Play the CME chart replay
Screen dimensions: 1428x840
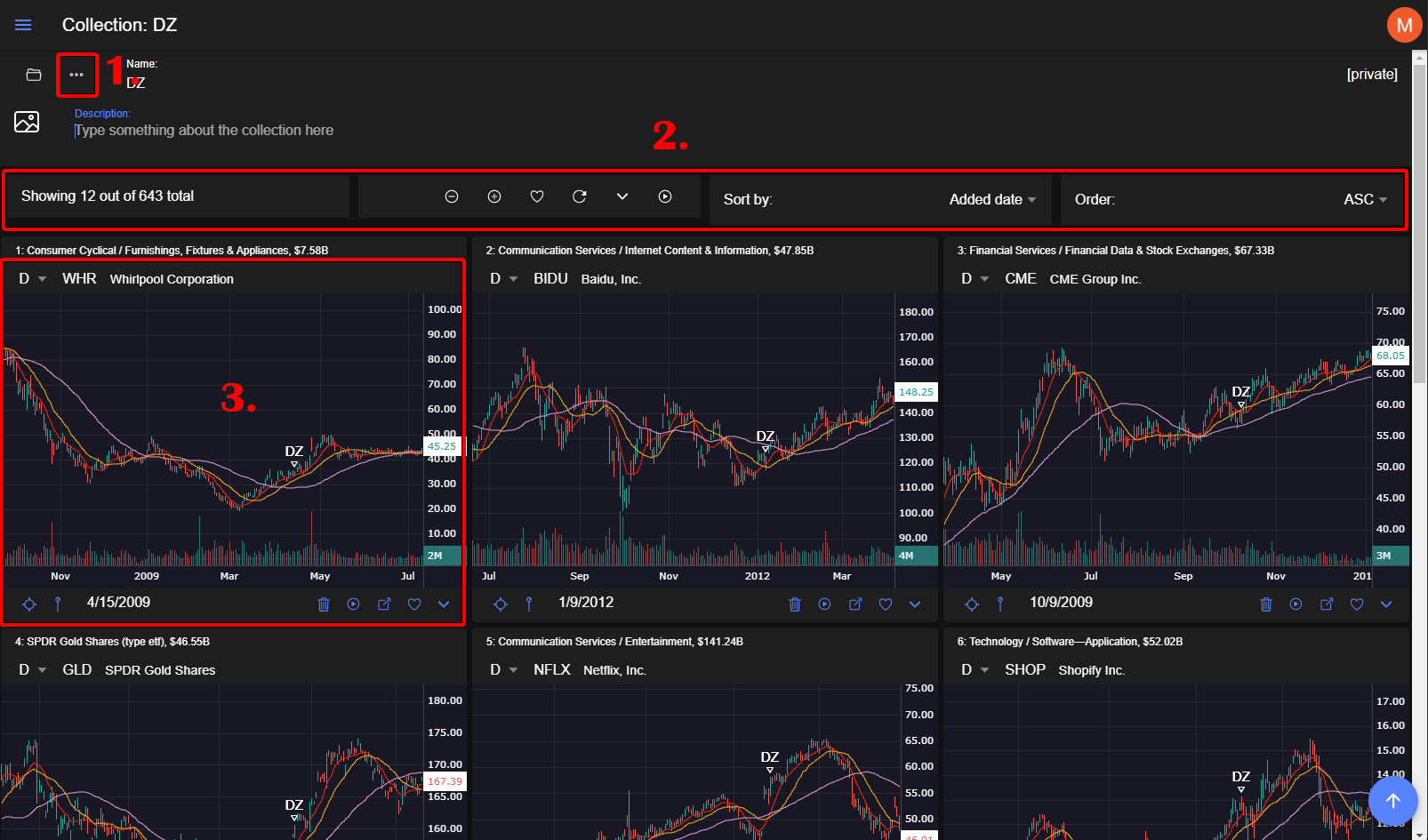1296,604
